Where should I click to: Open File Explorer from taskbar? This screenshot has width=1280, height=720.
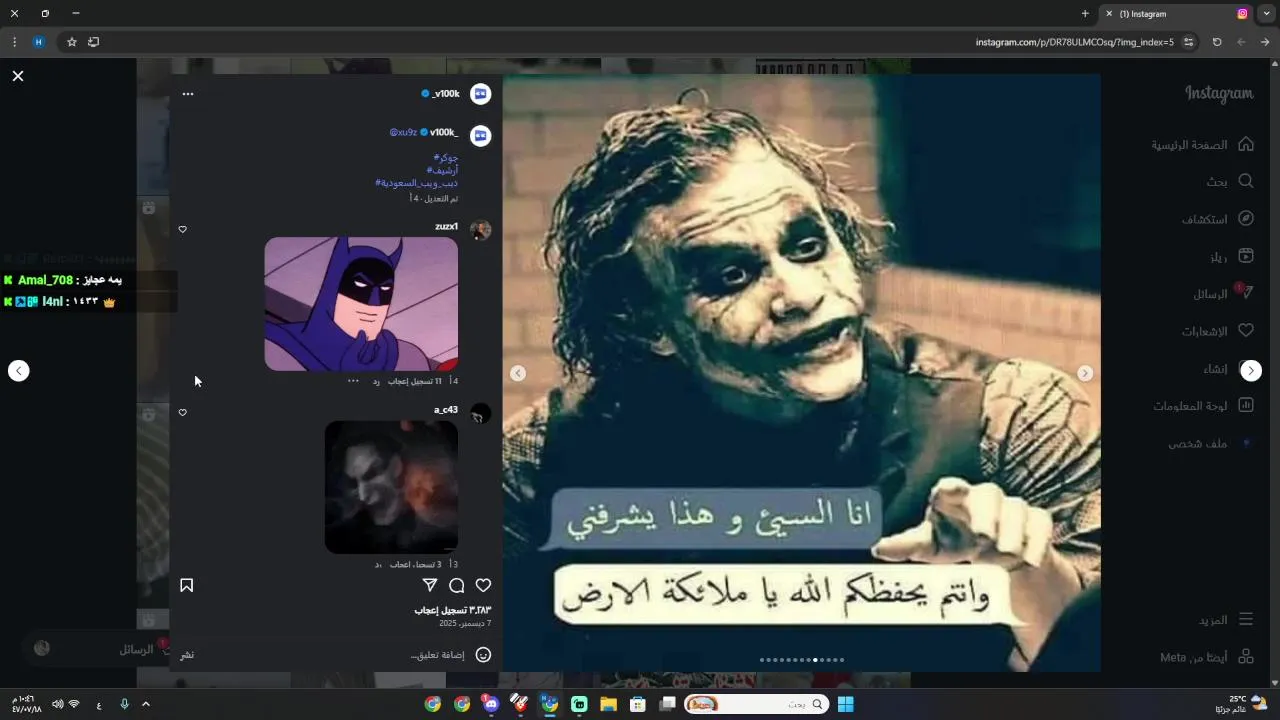(x=608, y=704)
